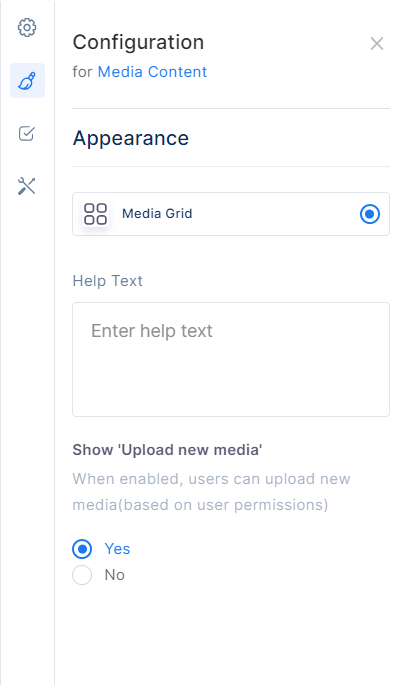The width and height of the screenshot is (407, 685).
Task: Click the Configuration panel title
Action: tap(138, 42)
